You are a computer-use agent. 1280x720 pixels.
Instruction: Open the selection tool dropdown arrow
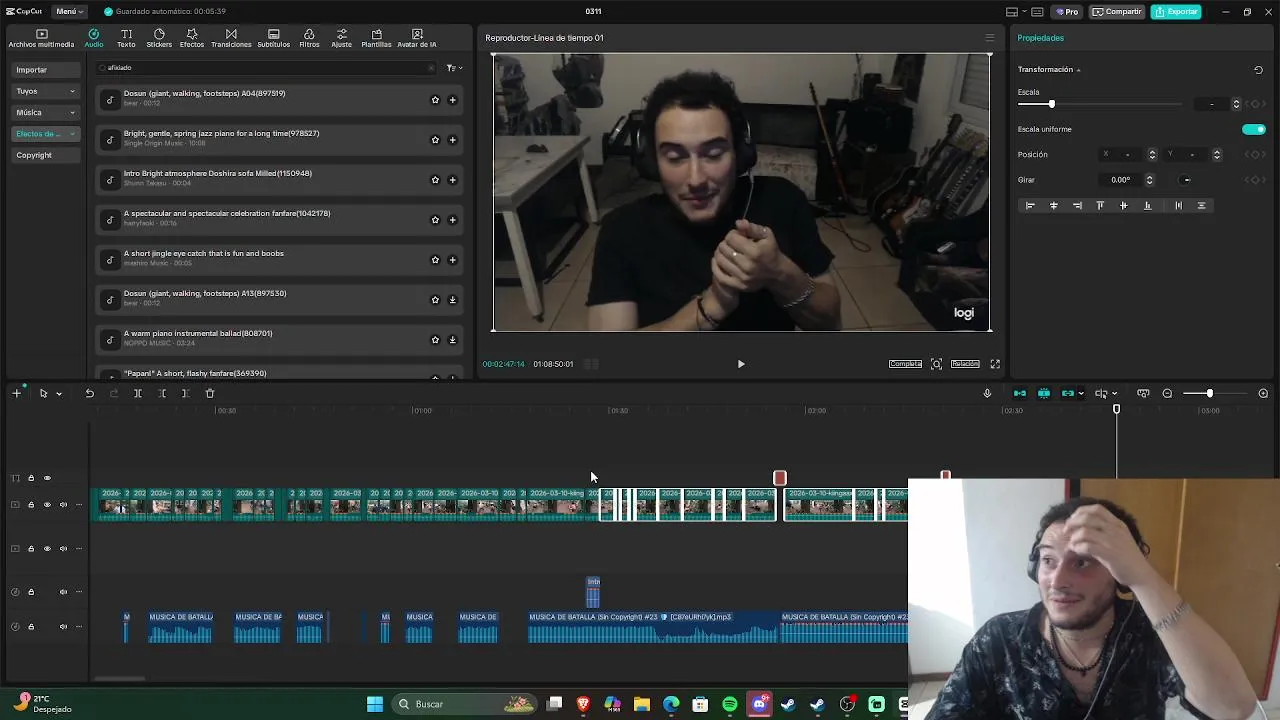[59, 394]
